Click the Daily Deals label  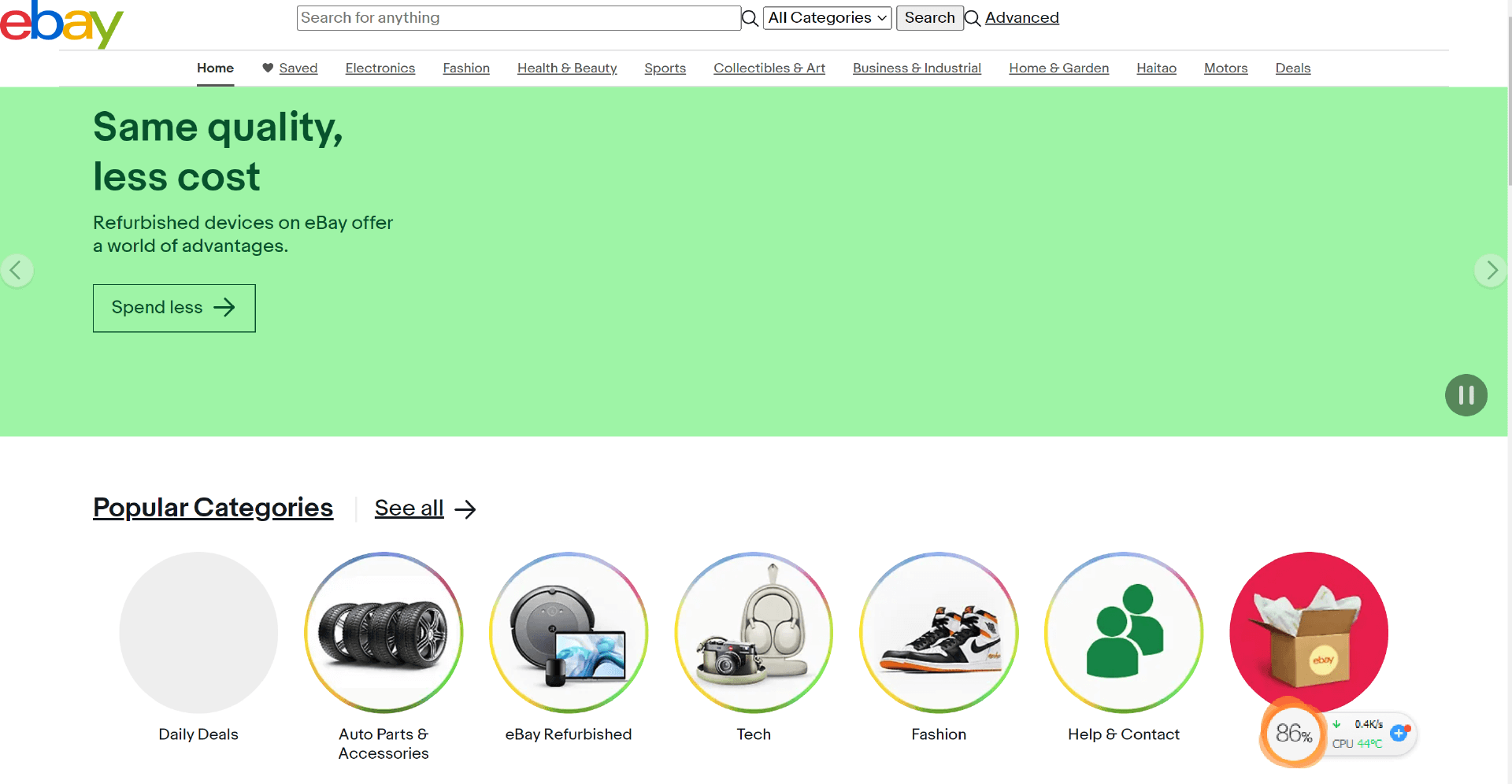click(x=198, y=734)
